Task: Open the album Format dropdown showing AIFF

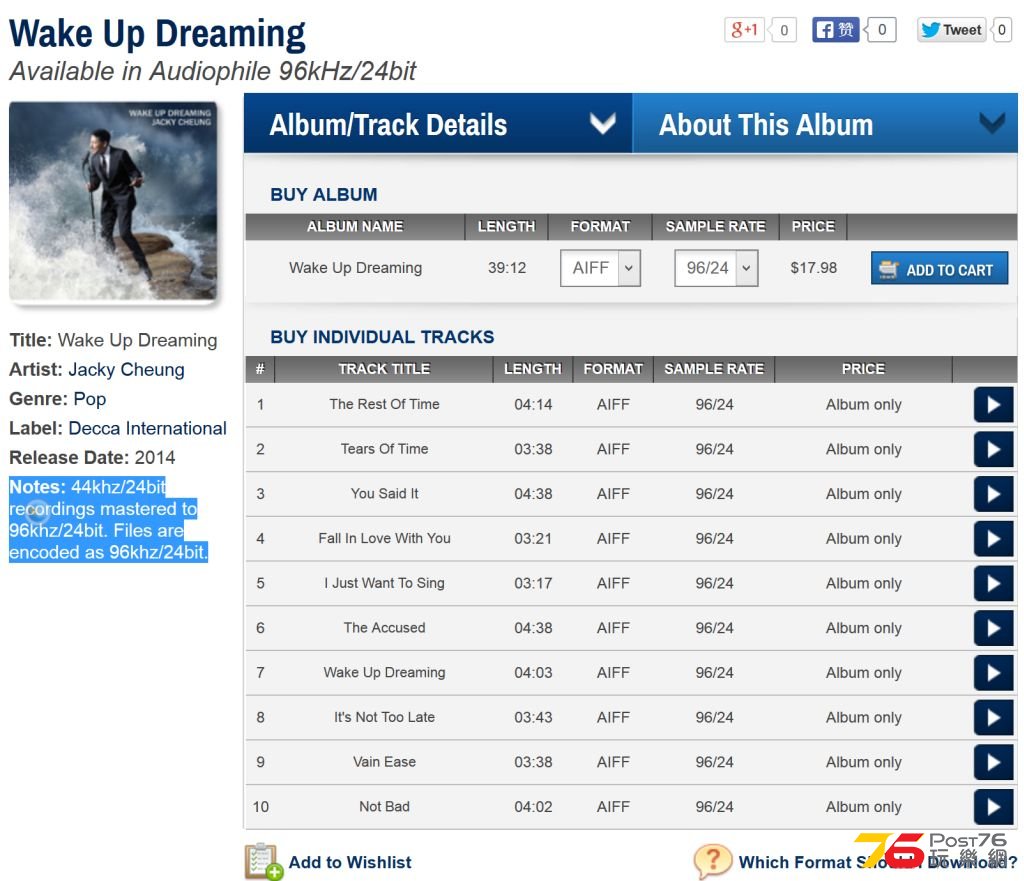Action: pos(600,268)
